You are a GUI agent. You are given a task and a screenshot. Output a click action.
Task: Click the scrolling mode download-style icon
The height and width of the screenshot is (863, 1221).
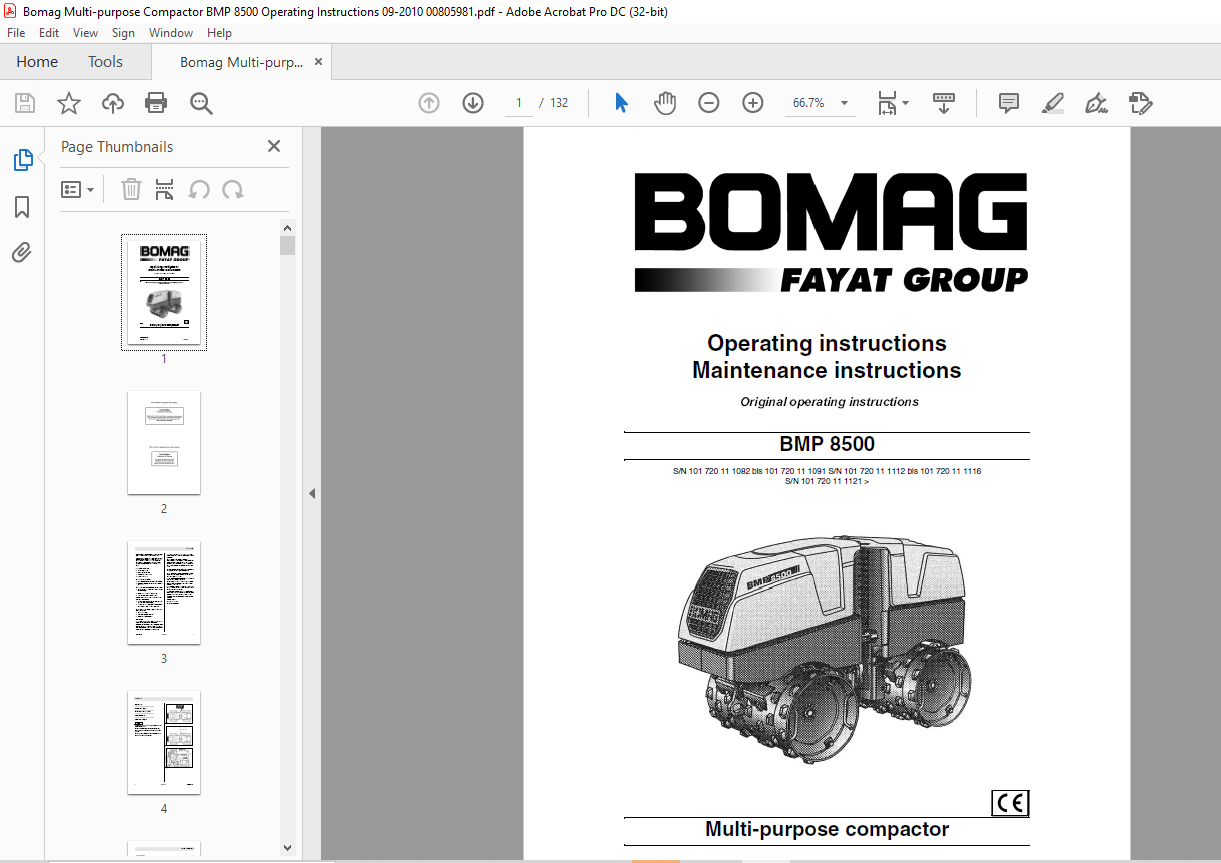(x=944, y=103)
